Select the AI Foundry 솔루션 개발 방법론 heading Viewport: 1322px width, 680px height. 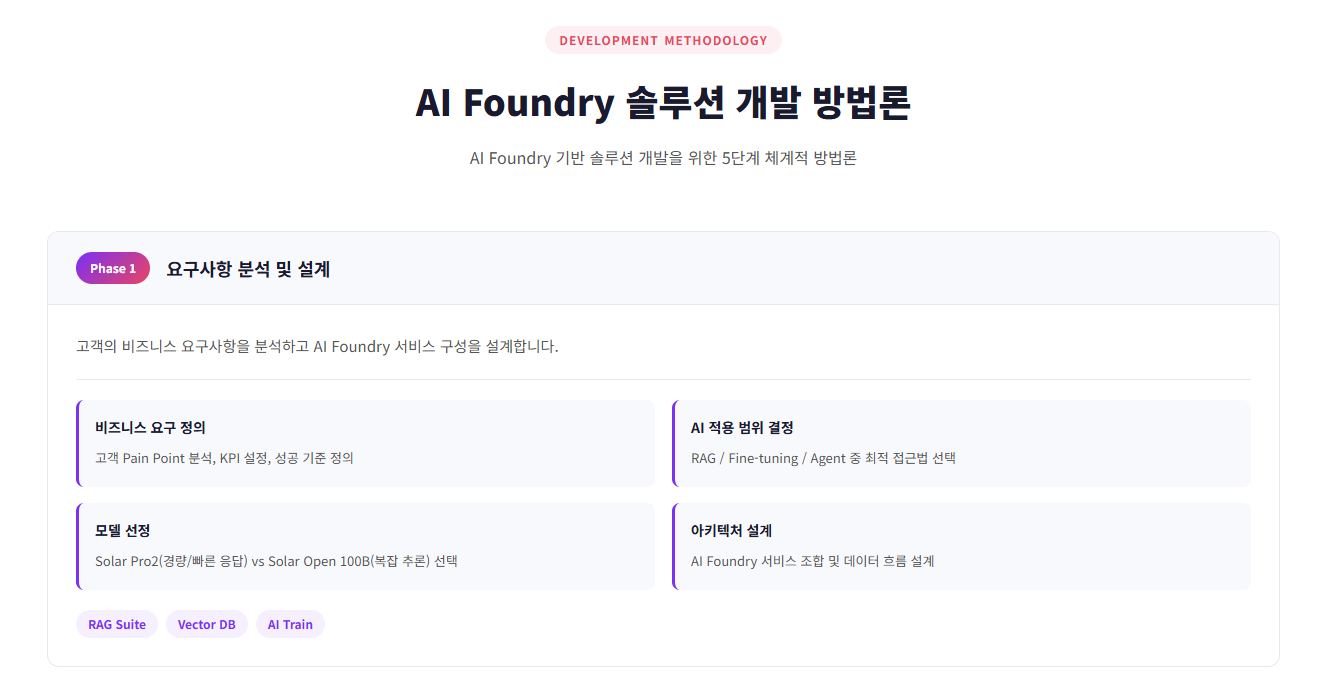663,102
